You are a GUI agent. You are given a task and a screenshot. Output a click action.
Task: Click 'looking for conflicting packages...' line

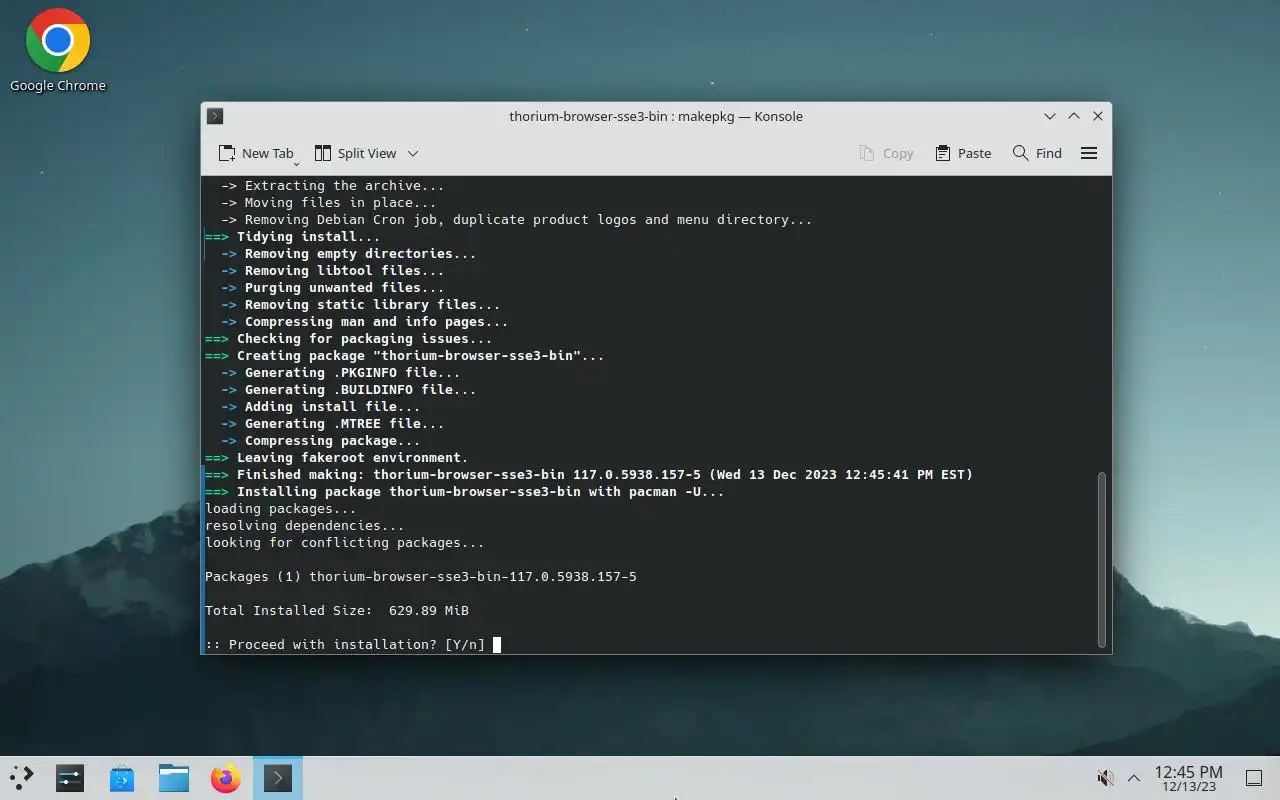point(345,542)
